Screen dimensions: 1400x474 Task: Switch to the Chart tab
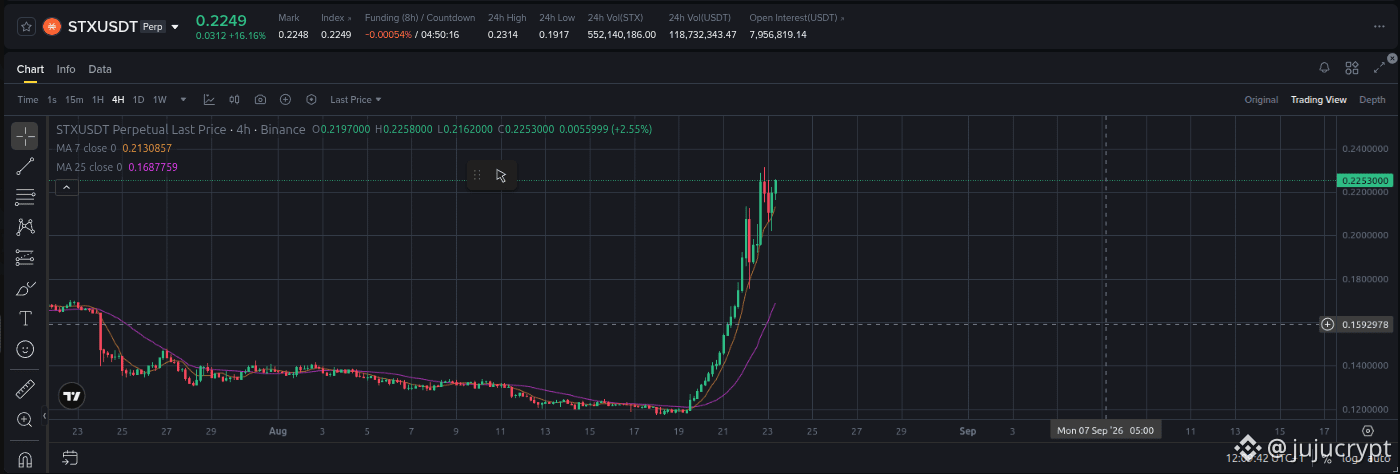[x=30, y=69]
